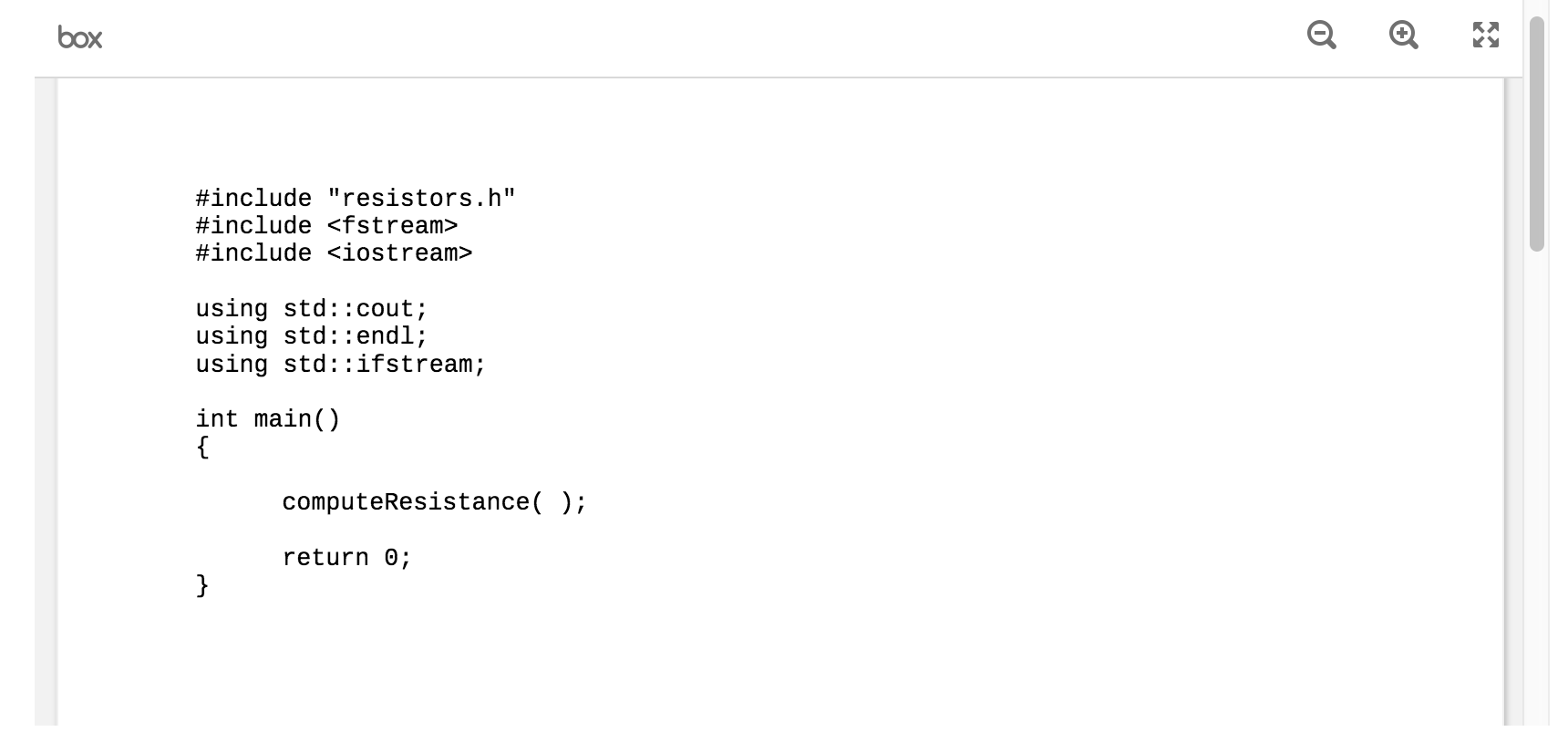Enter fullscreen with the expand arrows icon
The height and width of the screenshot is (742, 1568).
[1486, 36]
